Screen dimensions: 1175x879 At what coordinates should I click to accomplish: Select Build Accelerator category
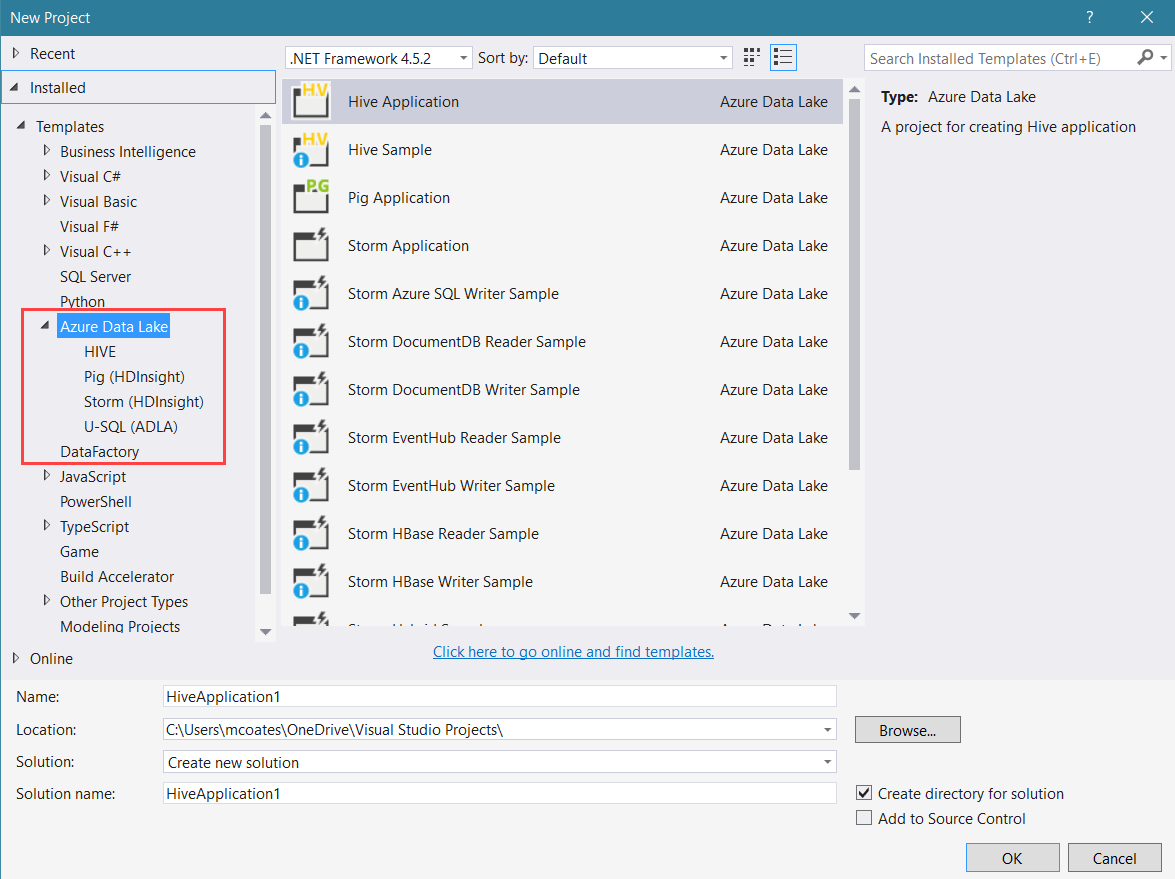coord(117,576)
